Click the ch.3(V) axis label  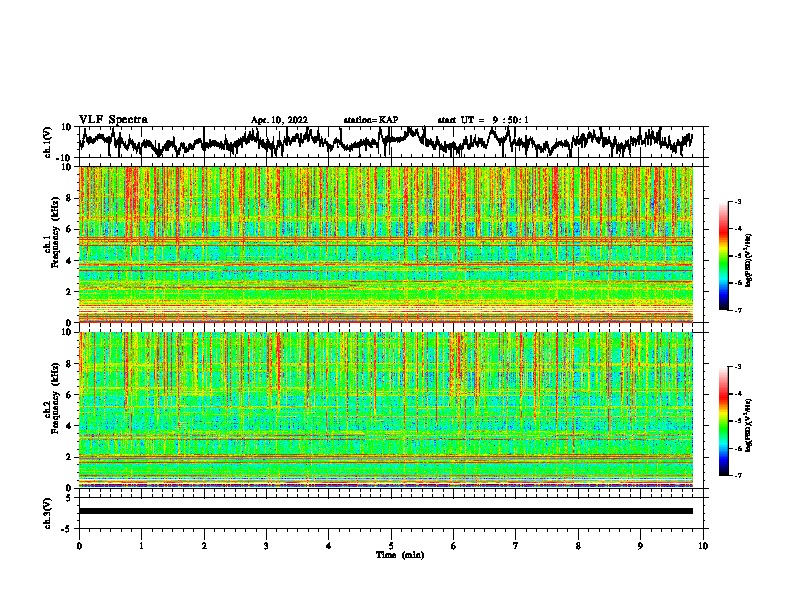pyautogui.click(x=48, y=513)
